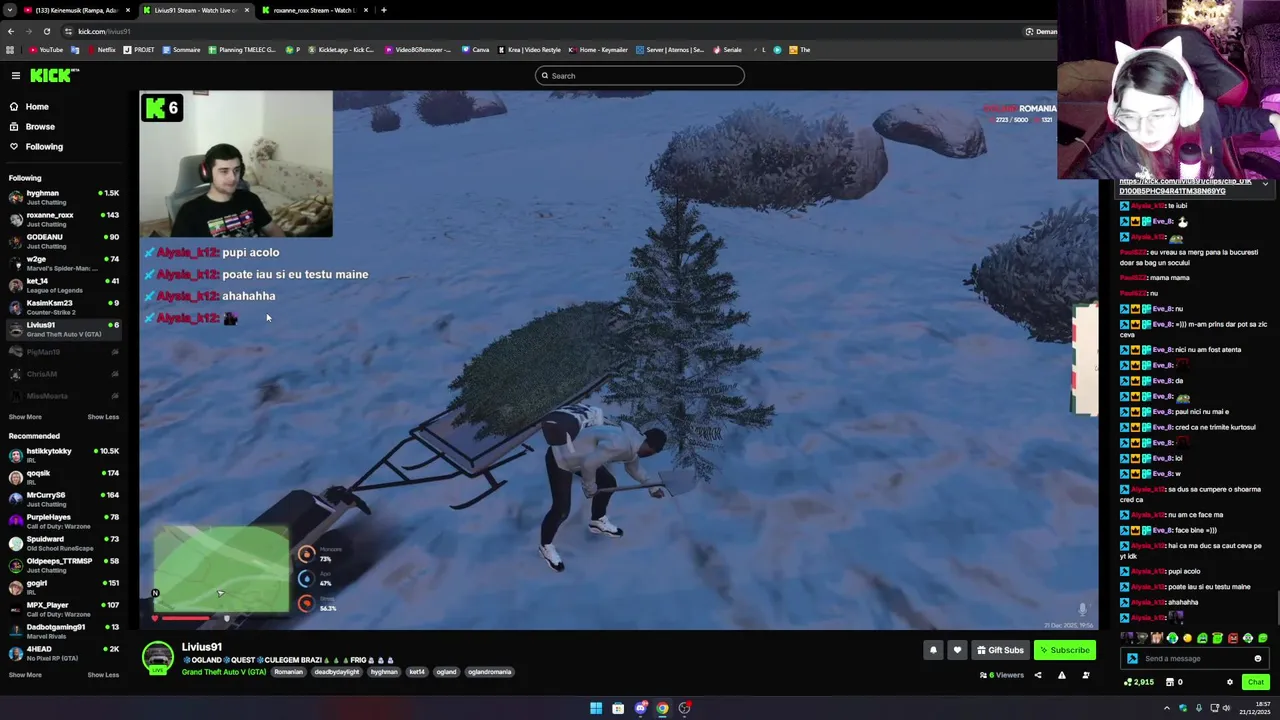Open the Kick sidebar hamburger menu
Image resolution: width=1280 pixels, height=720 pixels.
click(15, 75)
